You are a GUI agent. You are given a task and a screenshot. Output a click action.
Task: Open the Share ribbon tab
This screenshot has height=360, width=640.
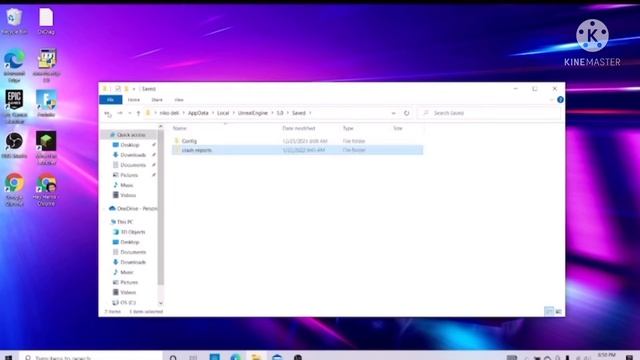click(x=157, y=100)
